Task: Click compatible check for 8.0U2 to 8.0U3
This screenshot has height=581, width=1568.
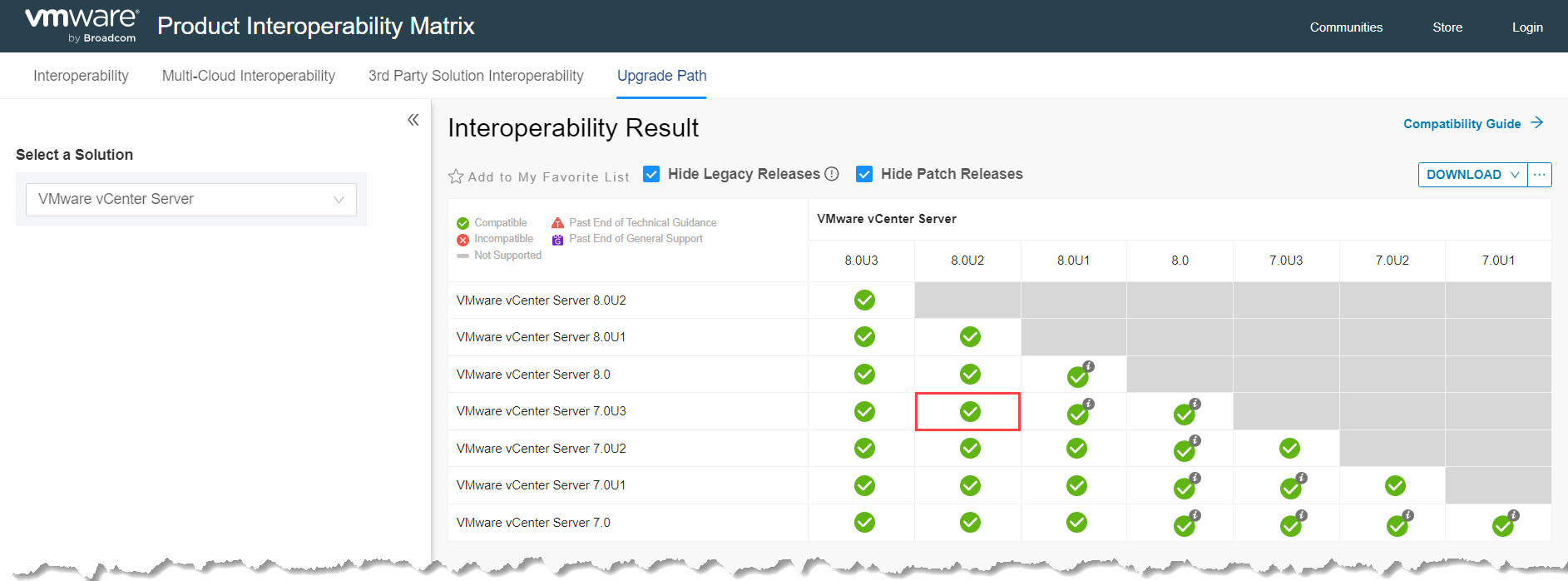Action: click(x=864, y=300)
